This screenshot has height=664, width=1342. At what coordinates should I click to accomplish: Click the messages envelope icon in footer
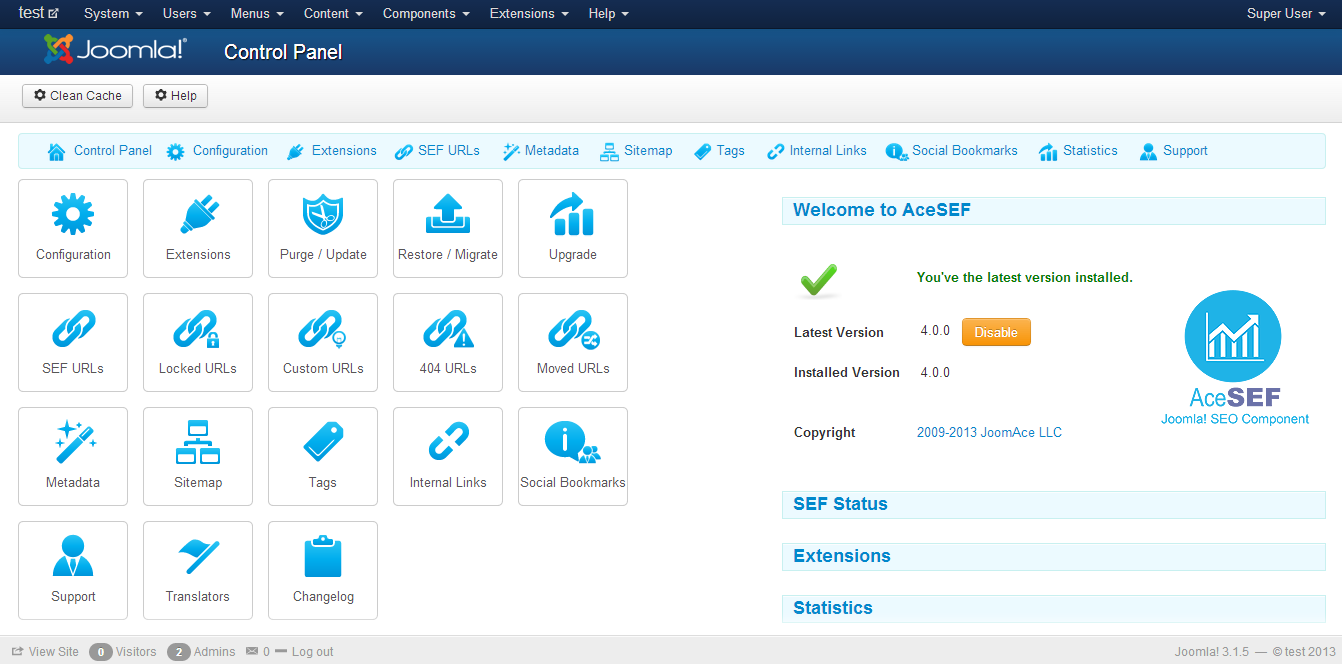251,651
